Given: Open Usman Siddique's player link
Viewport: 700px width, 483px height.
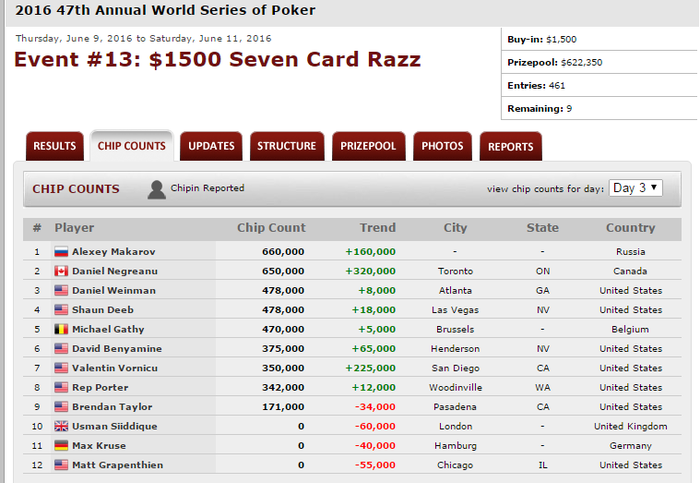Looking at the screenshot, I should click(x=115, y=426).
